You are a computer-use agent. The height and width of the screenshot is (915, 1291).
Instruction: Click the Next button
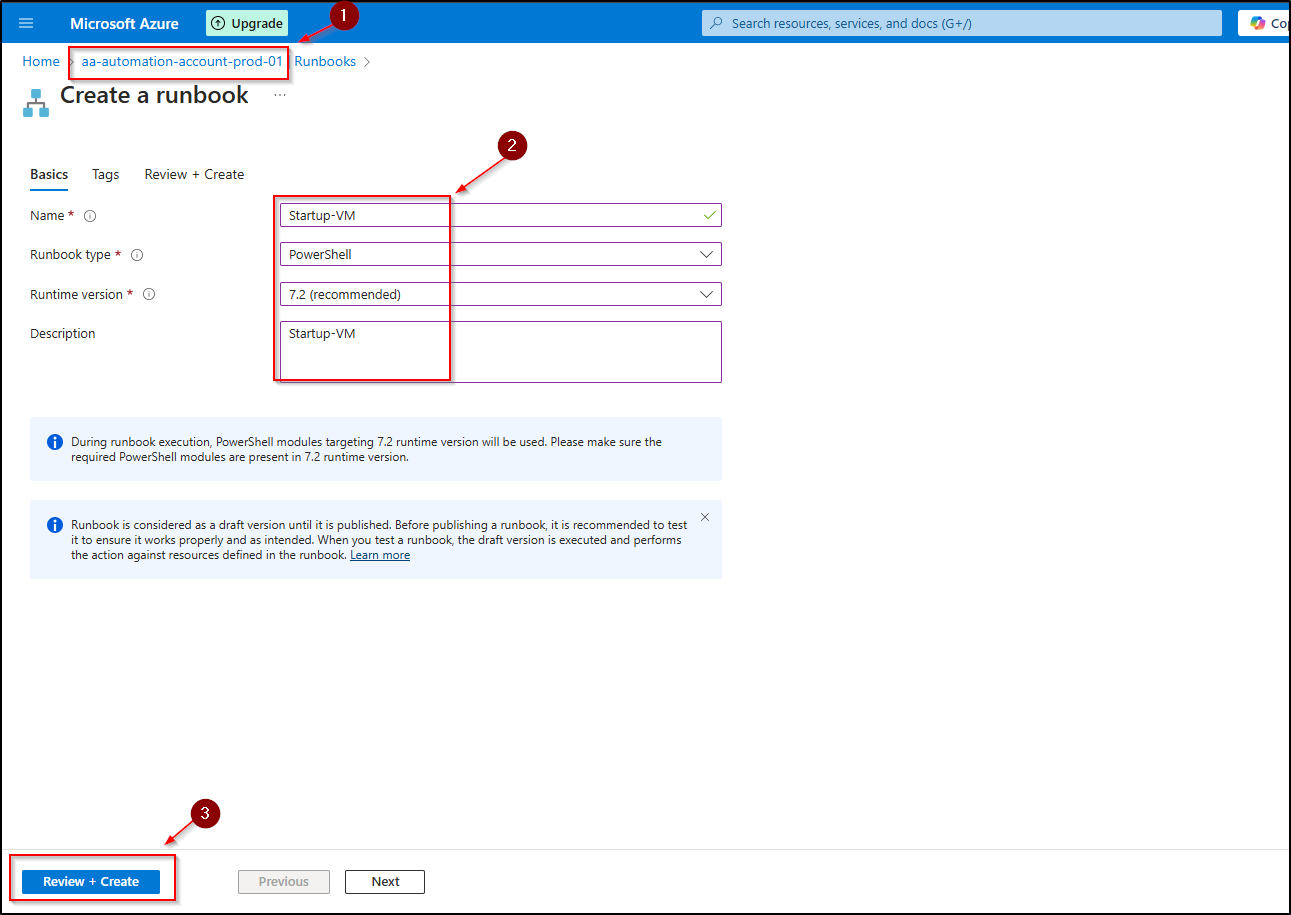[x=385, y=881]
